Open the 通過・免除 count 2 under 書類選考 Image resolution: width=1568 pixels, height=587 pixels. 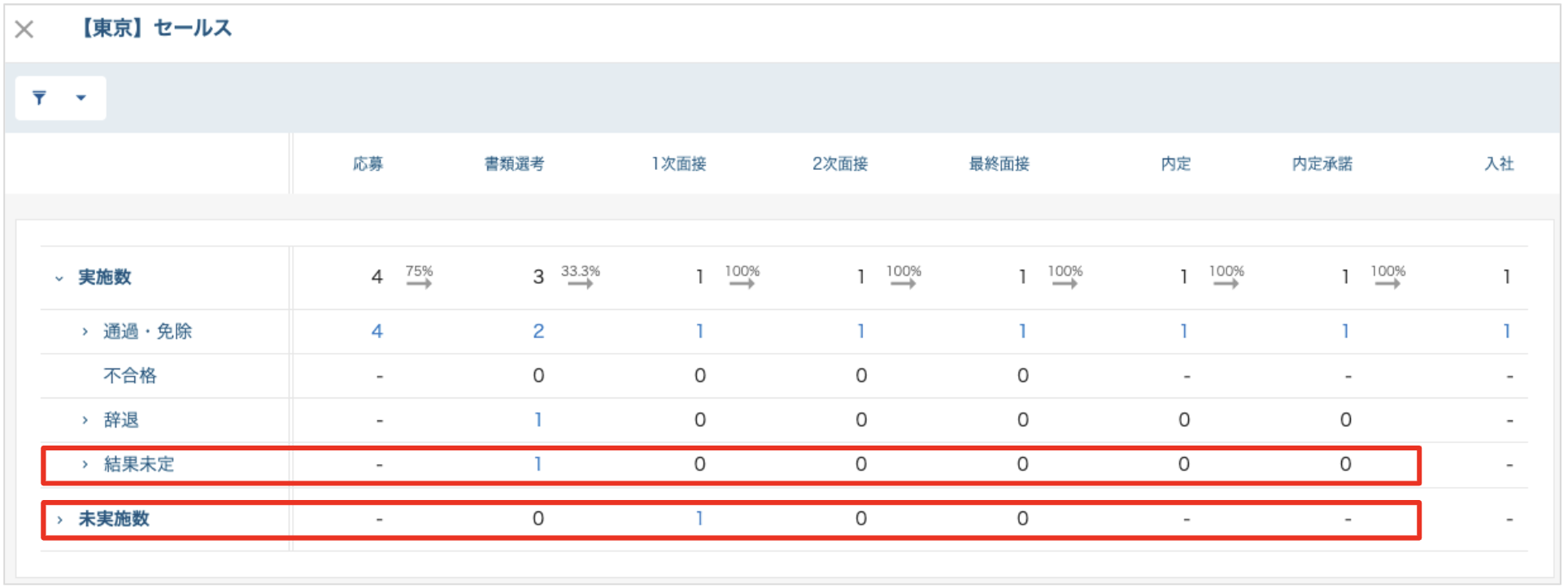pos(538,332)
